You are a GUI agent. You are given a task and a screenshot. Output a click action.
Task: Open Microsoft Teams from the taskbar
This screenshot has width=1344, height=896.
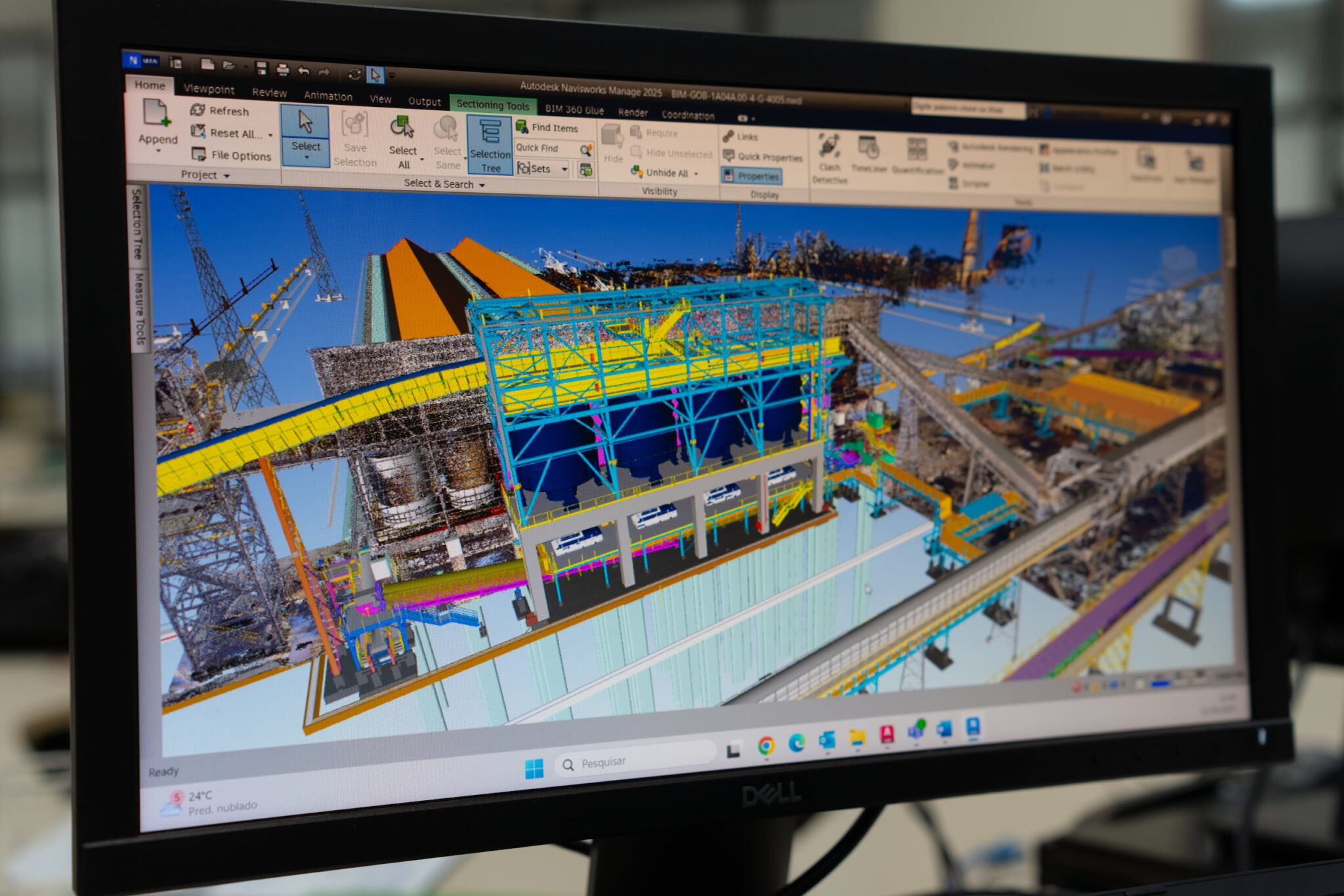(x=916, y=730)
